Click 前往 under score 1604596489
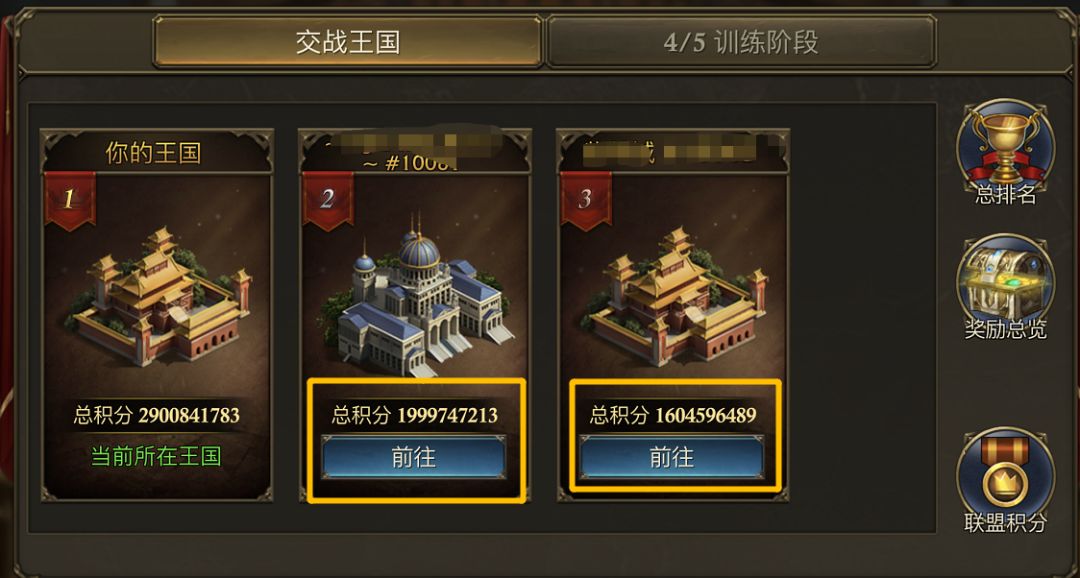 [672, 457]
